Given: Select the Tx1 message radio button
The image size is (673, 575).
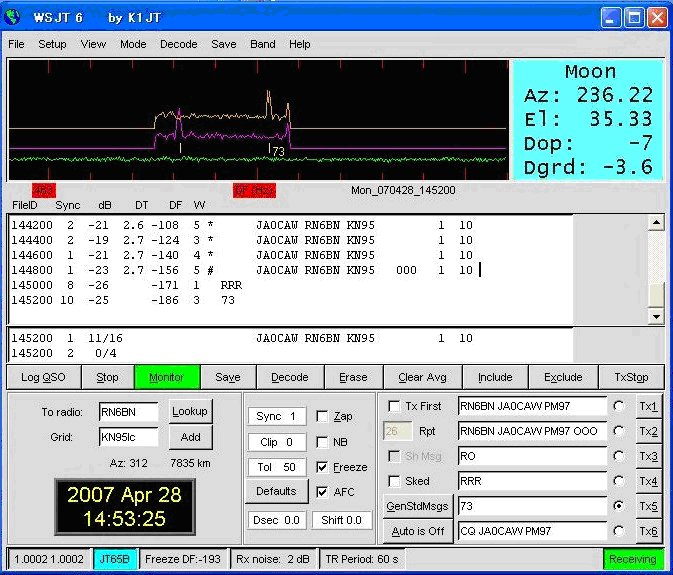Looking at the screenshot, I should (618, 406).
